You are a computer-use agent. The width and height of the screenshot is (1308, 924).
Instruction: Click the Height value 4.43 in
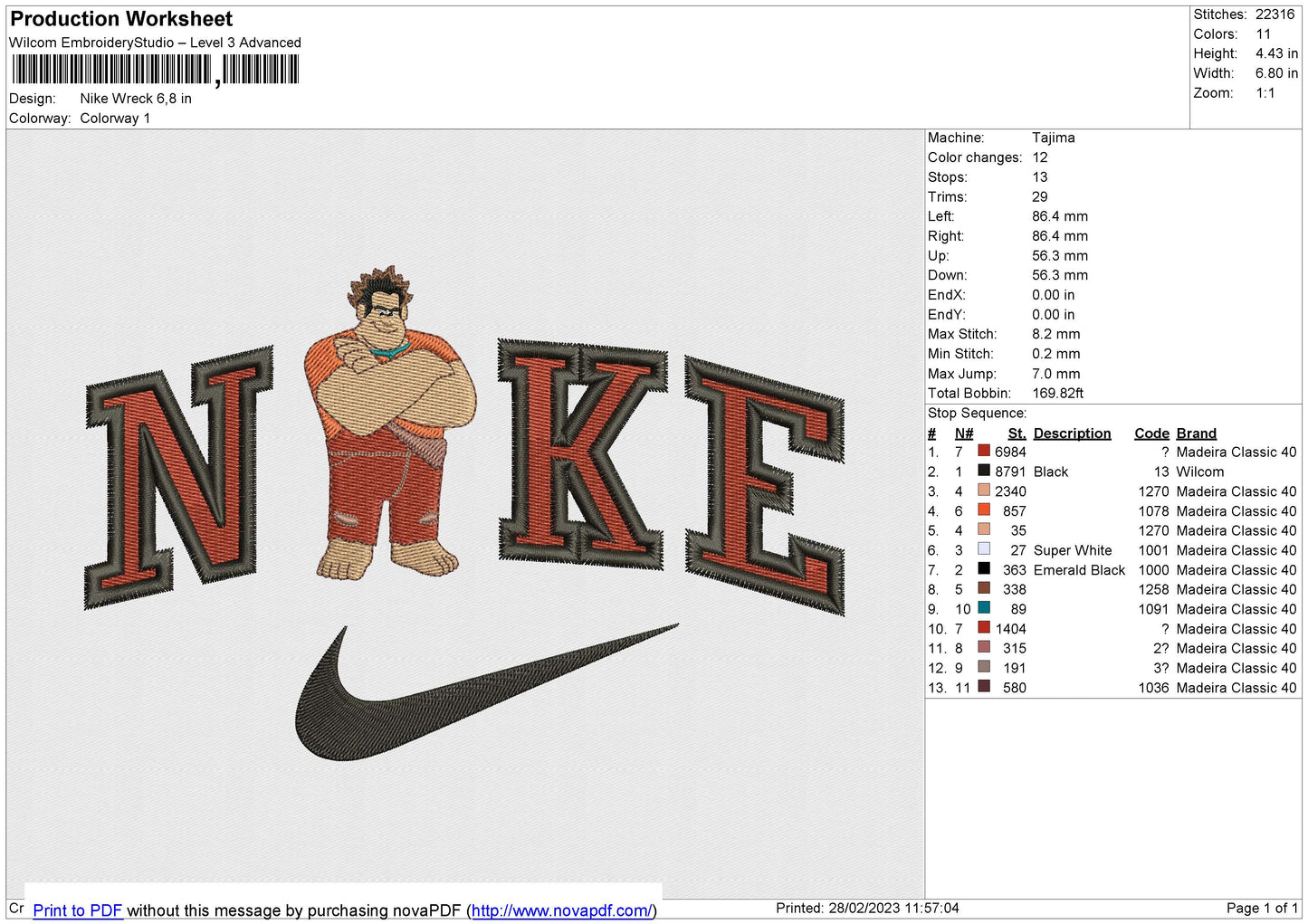pos(1276,53)
